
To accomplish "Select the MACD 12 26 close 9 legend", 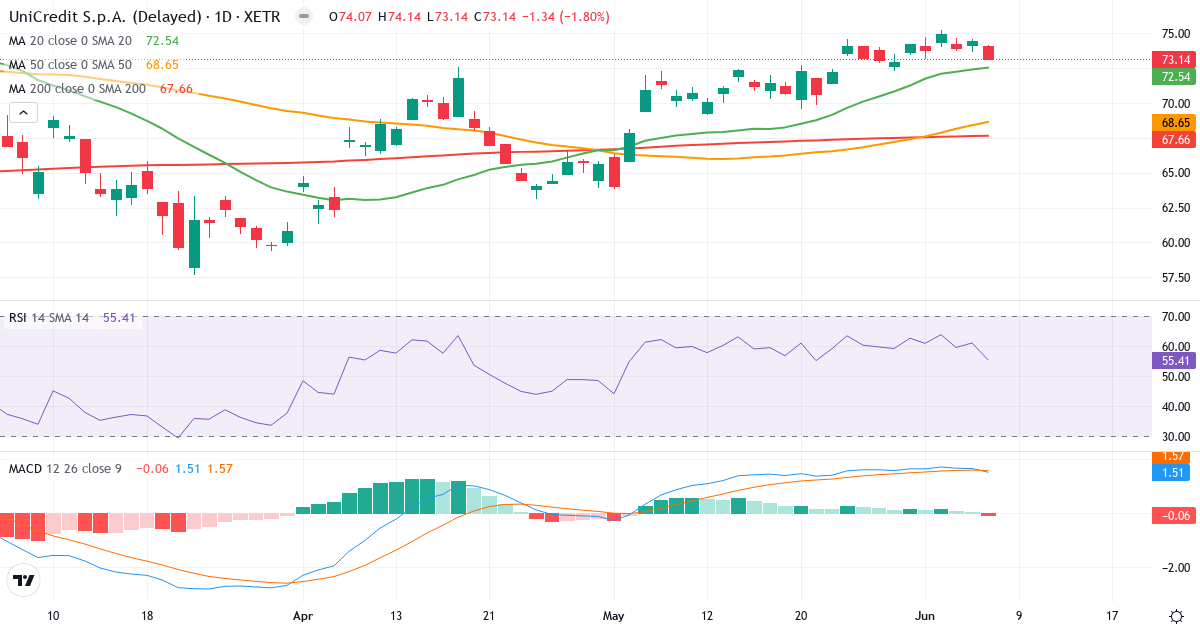I will click(65, 468).
